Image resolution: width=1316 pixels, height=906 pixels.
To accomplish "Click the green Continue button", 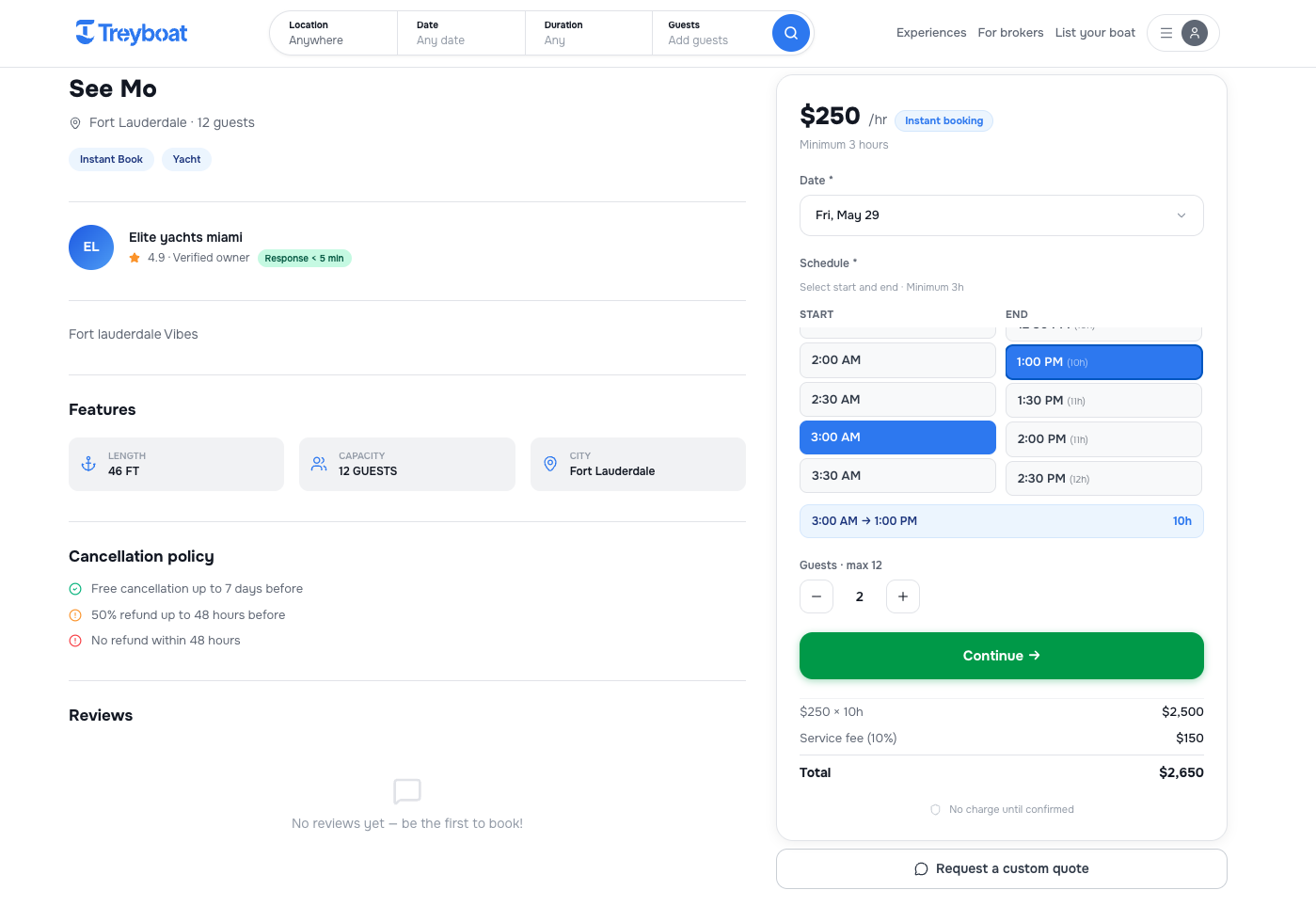I will coord(1002,656).
